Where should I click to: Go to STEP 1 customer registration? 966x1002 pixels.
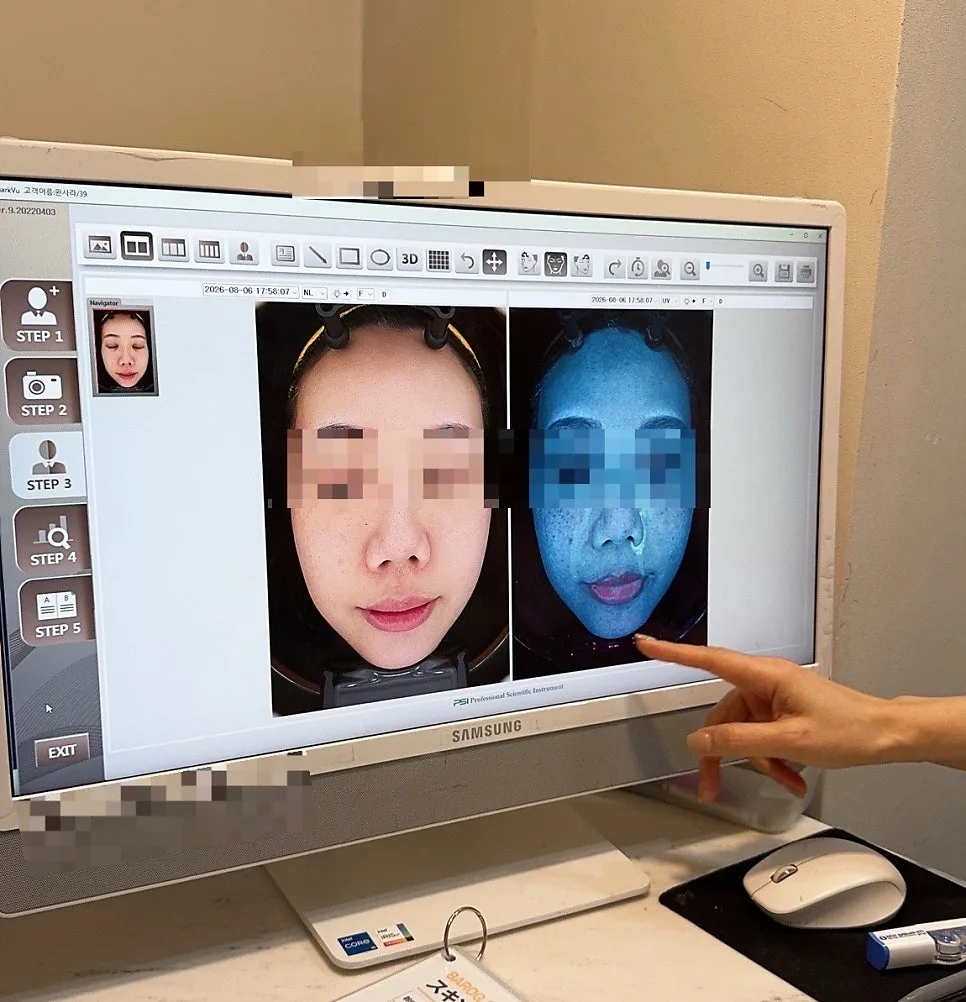click(x=39, y=314)
